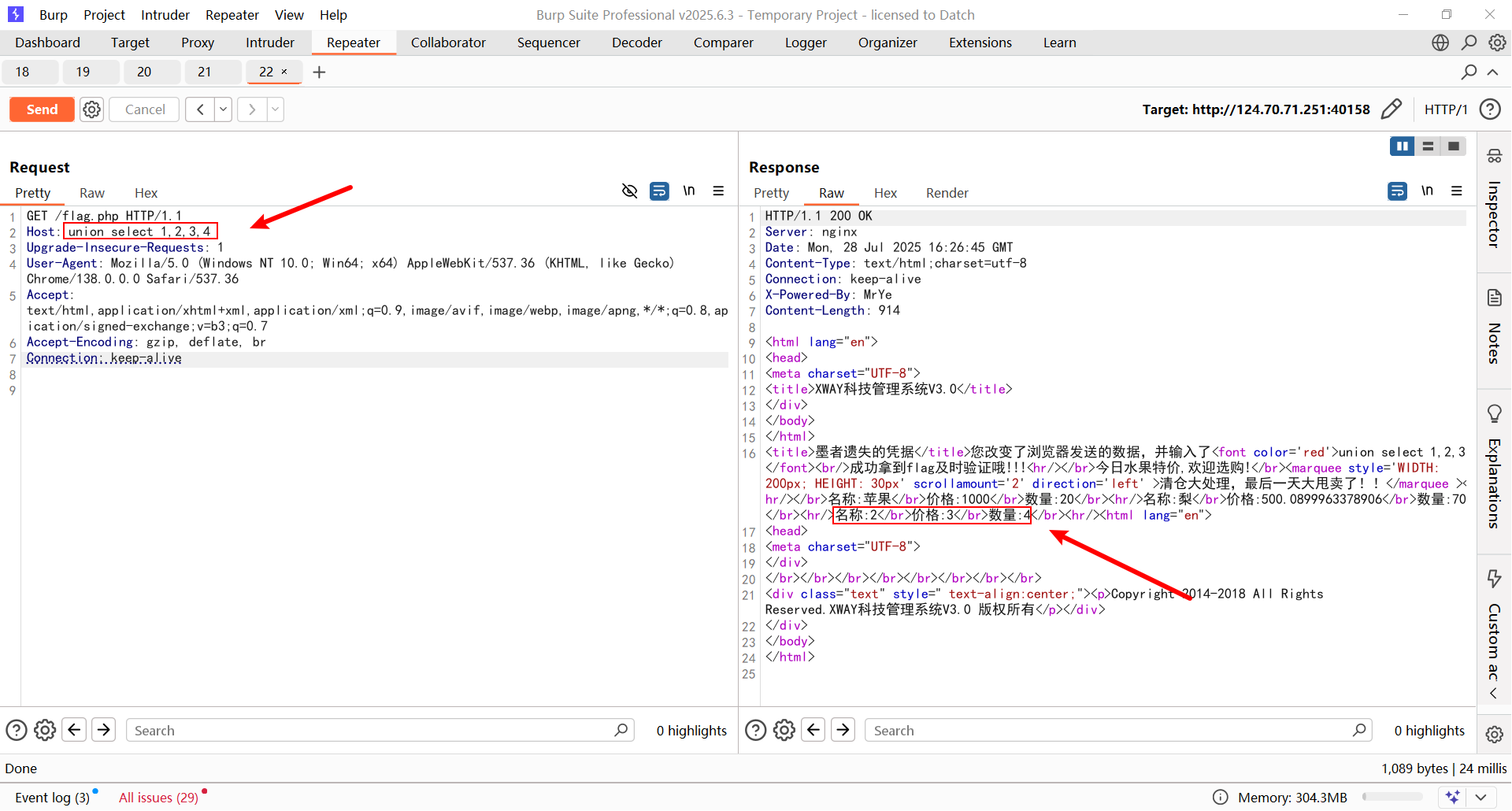Screen dimensions: 1512x811
Task: Click the Send button
Action: point(42,109)
